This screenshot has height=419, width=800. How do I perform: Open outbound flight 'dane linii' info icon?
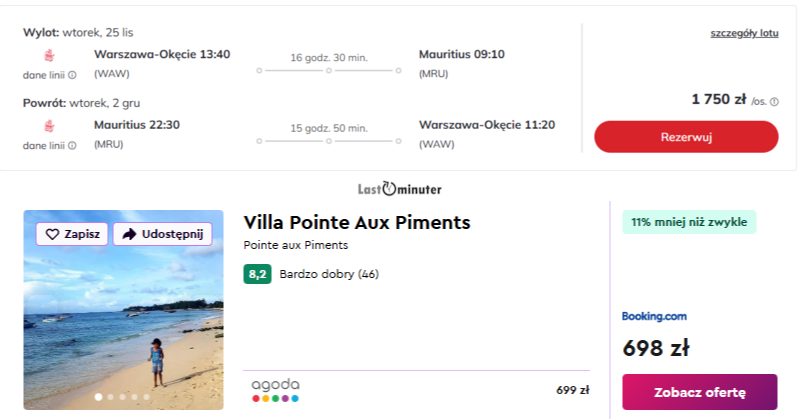[x=72, y=75]
